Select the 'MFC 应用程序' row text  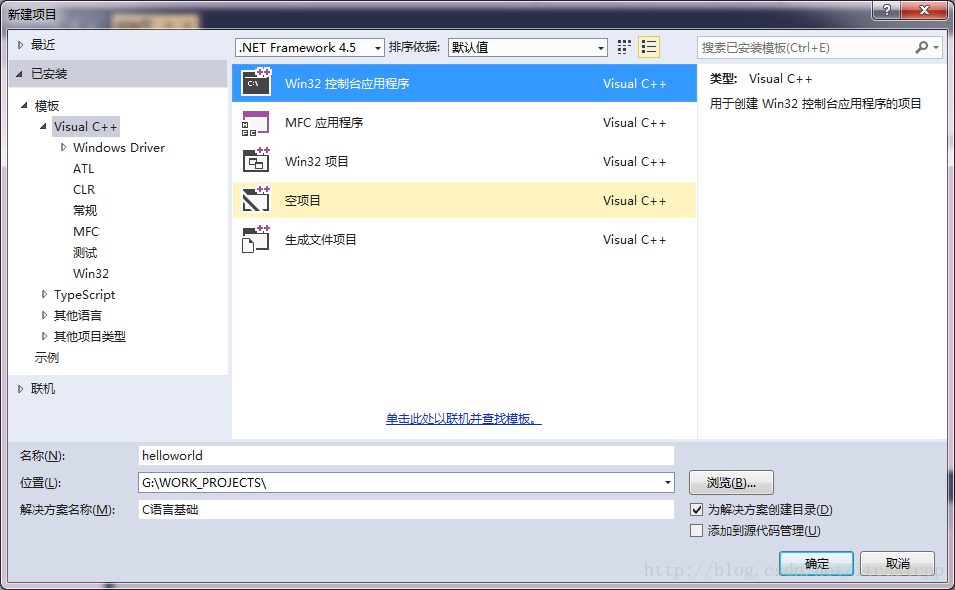pyautogui.click(x=324, y=122)
